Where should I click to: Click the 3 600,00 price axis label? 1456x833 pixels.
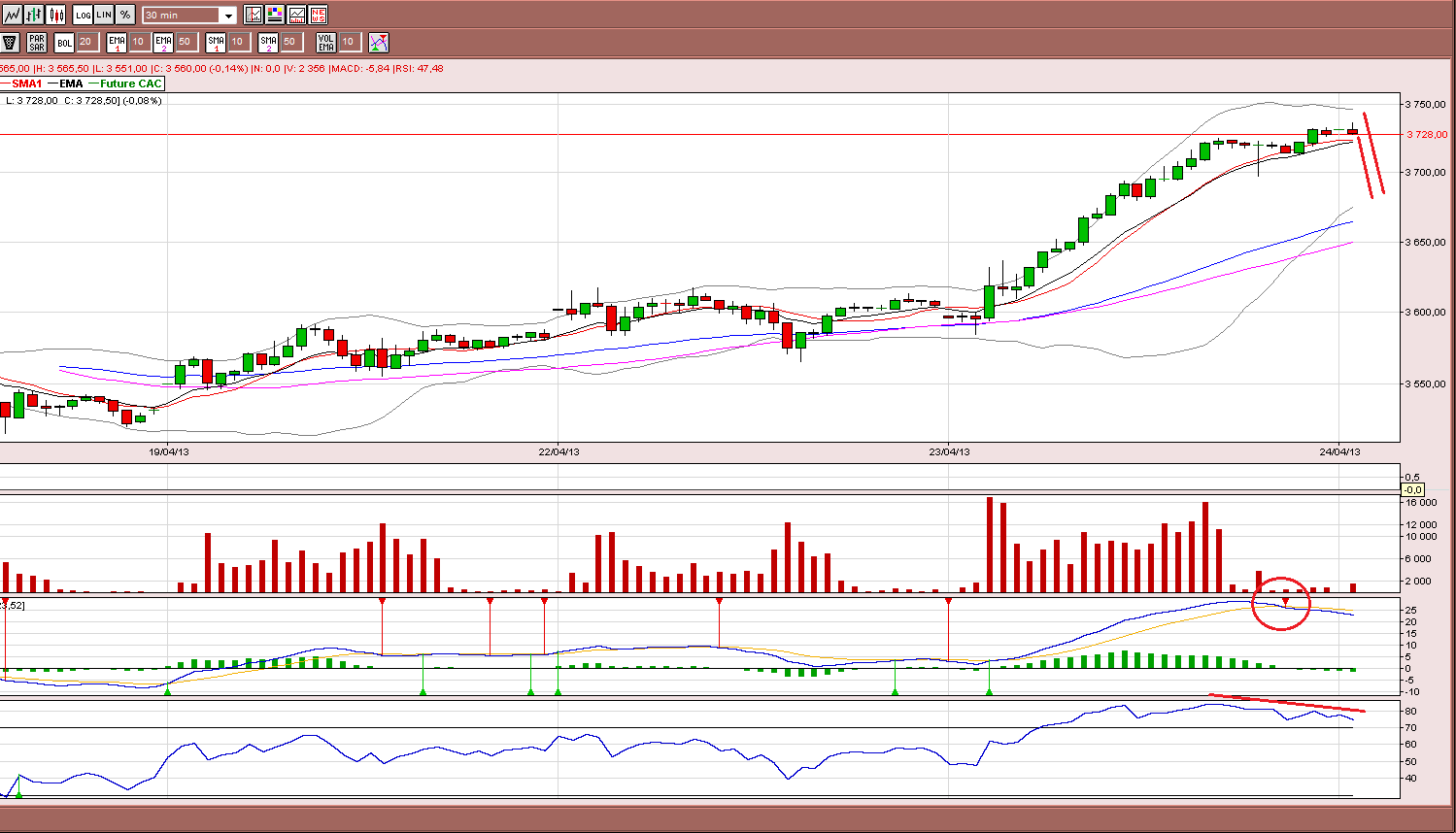1427,312
